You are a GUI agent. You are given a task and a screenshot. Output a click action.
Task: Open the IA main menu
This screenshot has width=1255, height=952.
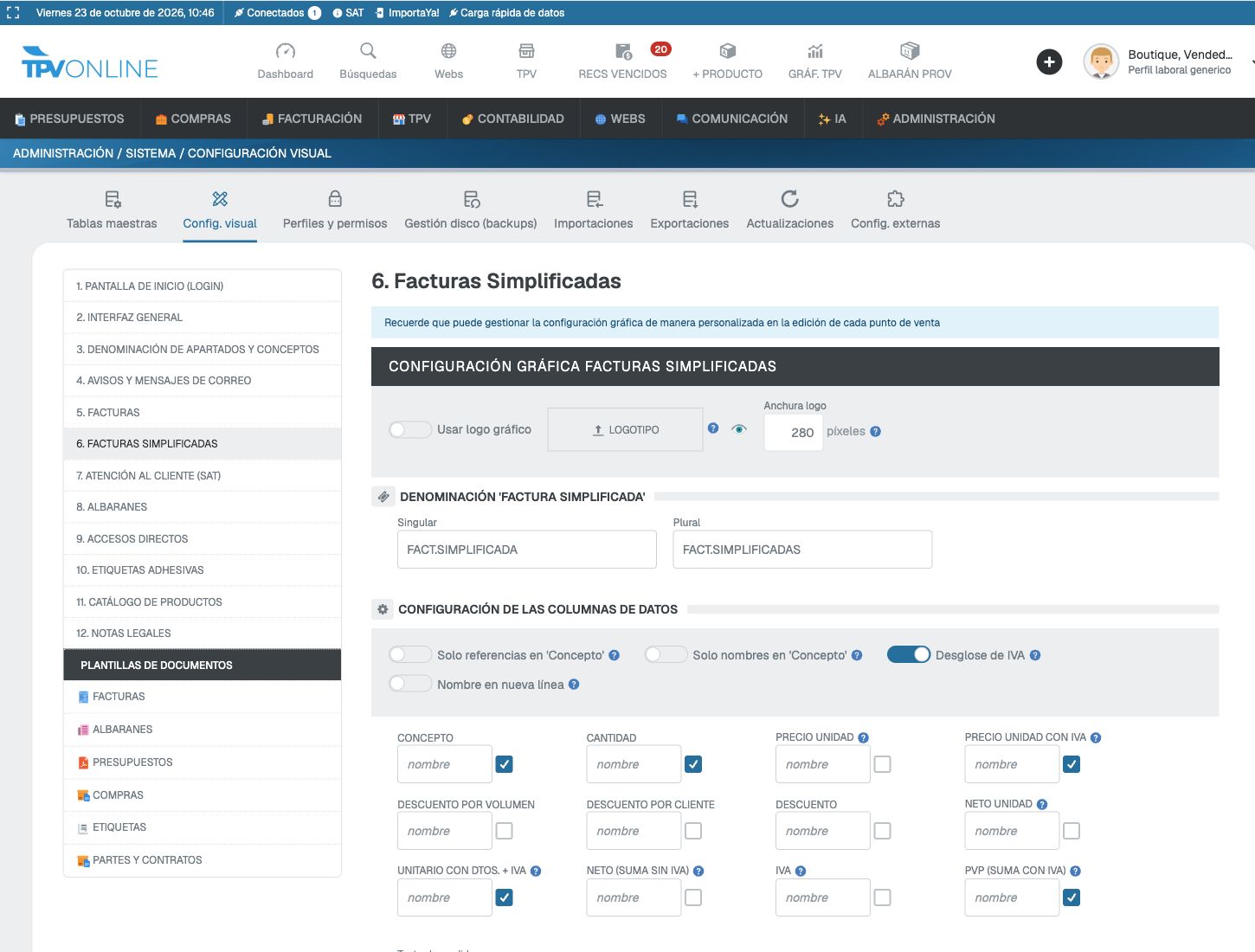point(833,119)
